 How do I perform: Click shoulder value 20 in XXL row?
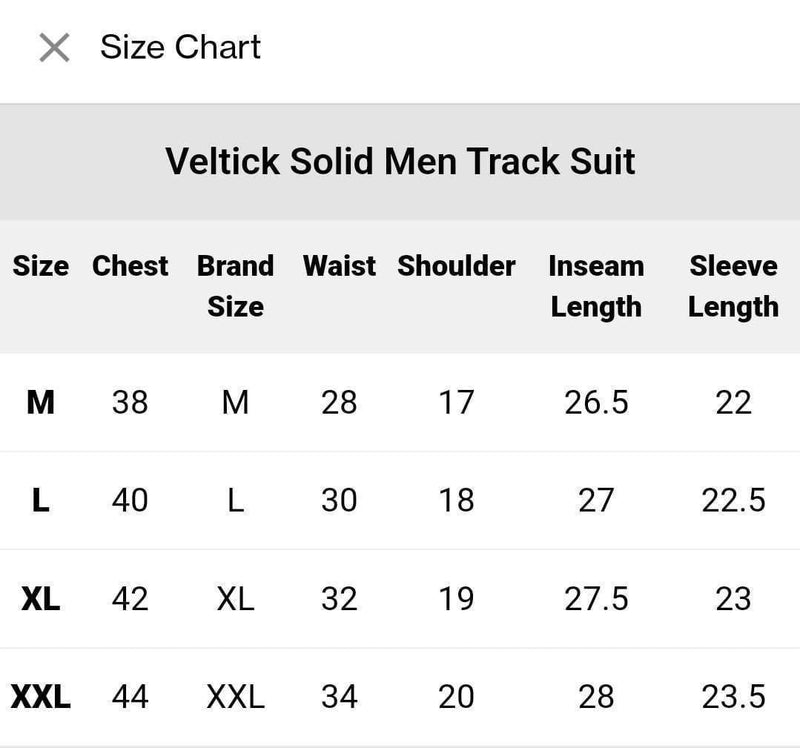(456, 696)
